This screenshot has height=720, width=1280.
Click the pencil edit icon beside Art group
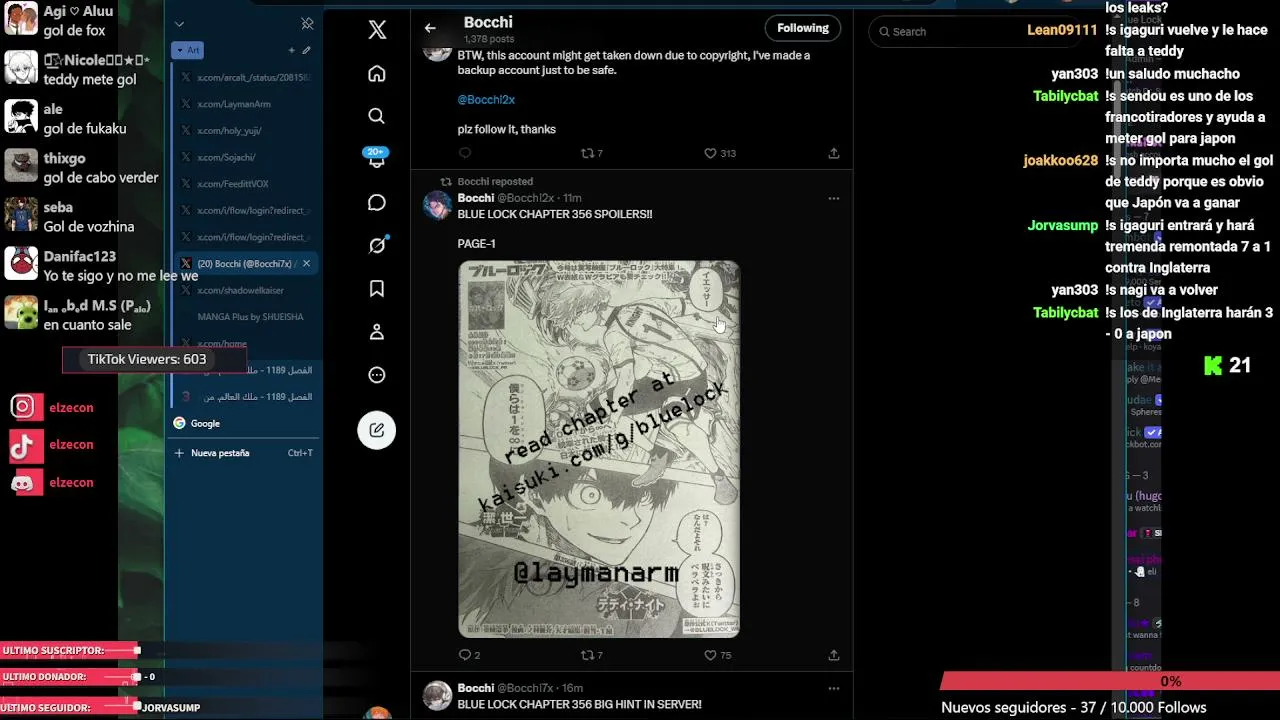[307, 50]
